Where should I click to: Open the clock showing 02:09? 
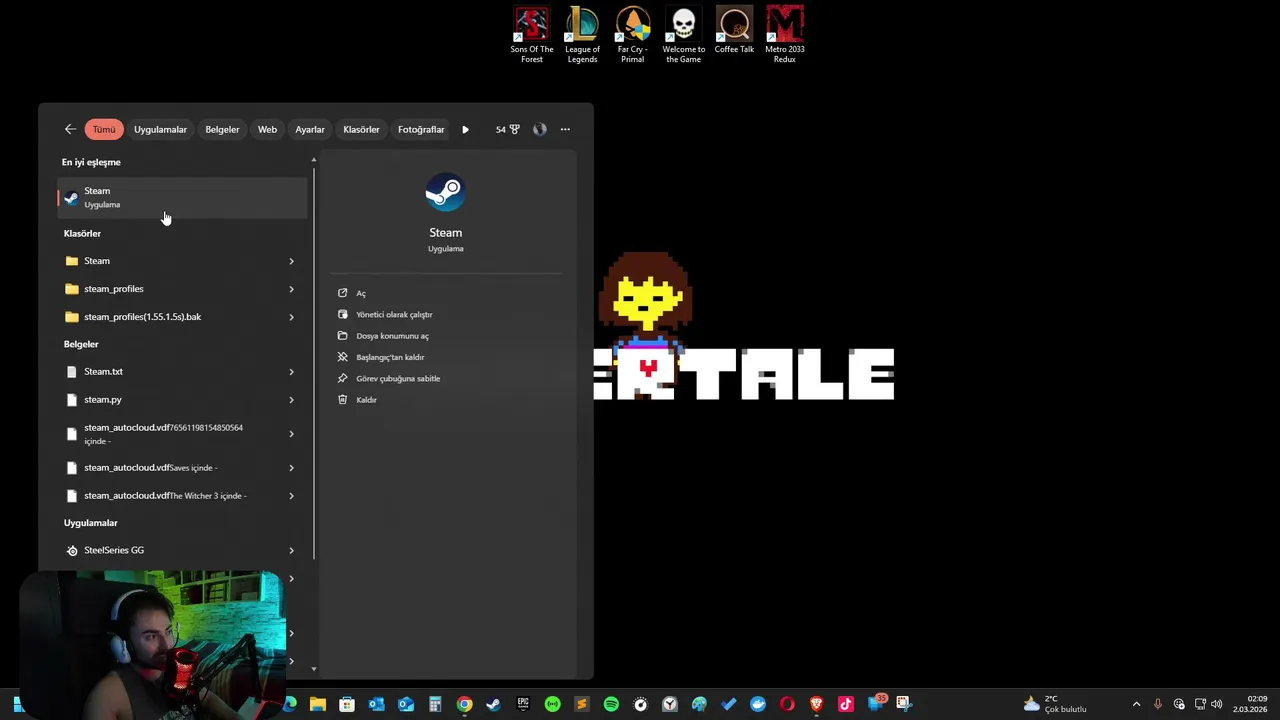pyautogui.click(x=1250, y=704)
